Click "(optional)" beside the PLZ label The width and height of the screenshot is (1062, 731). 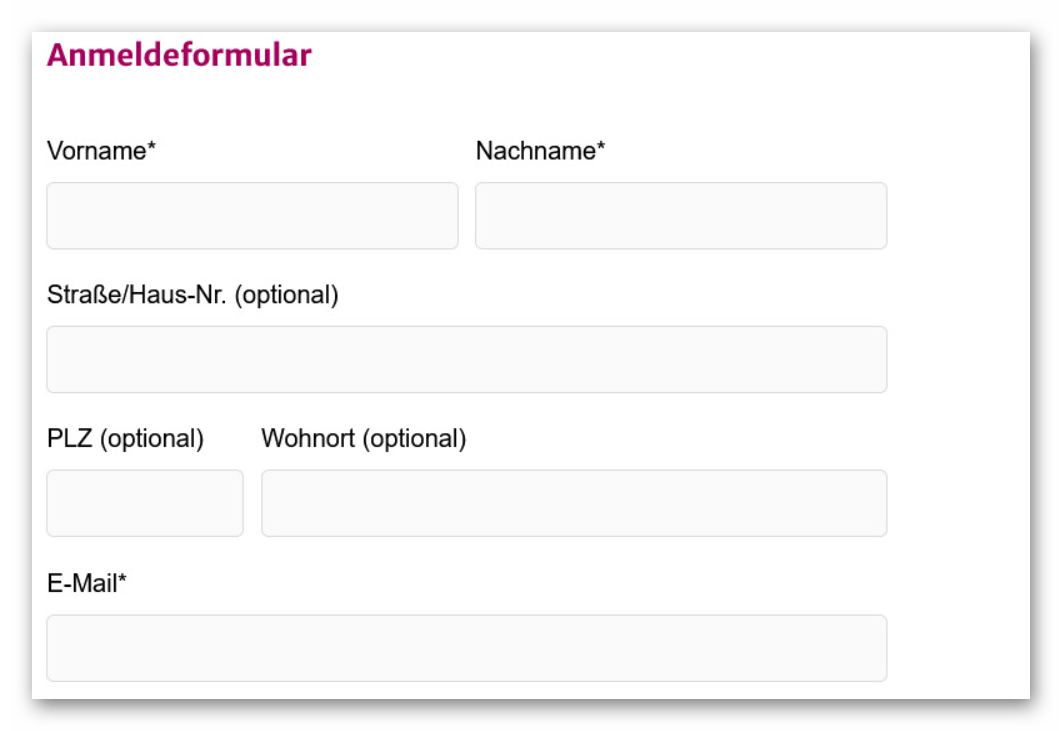152,440
